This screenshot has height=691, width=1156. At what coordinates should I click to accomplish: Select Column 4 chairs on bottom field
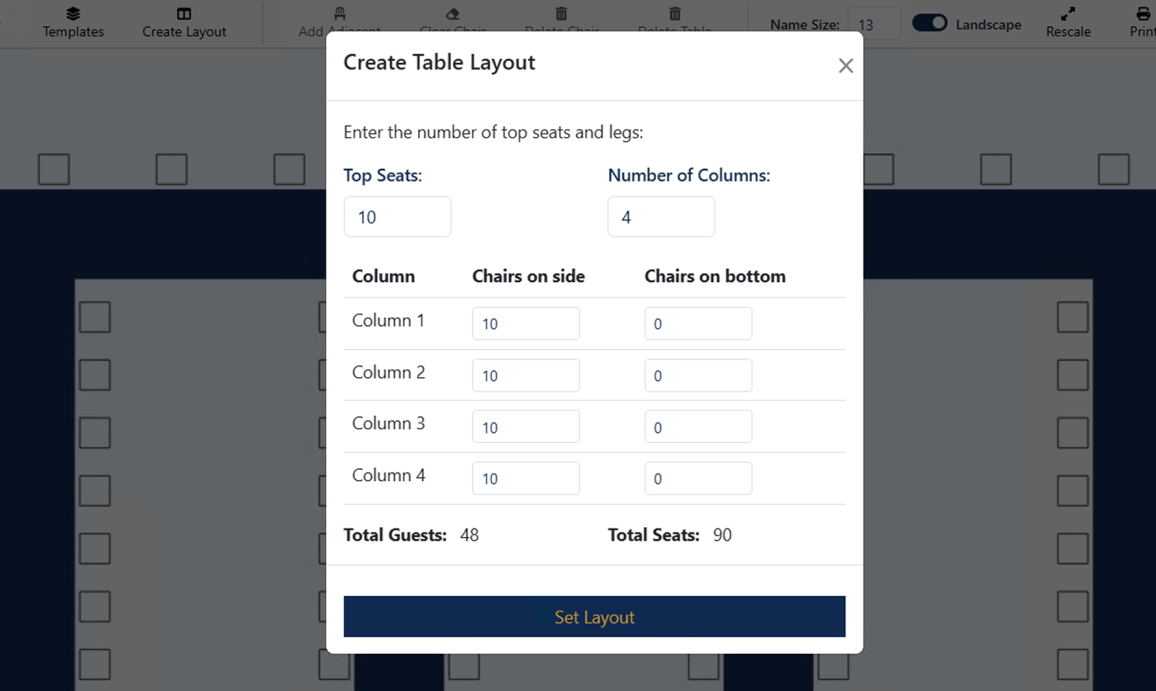pyautogui.click(x=698, y=478)
